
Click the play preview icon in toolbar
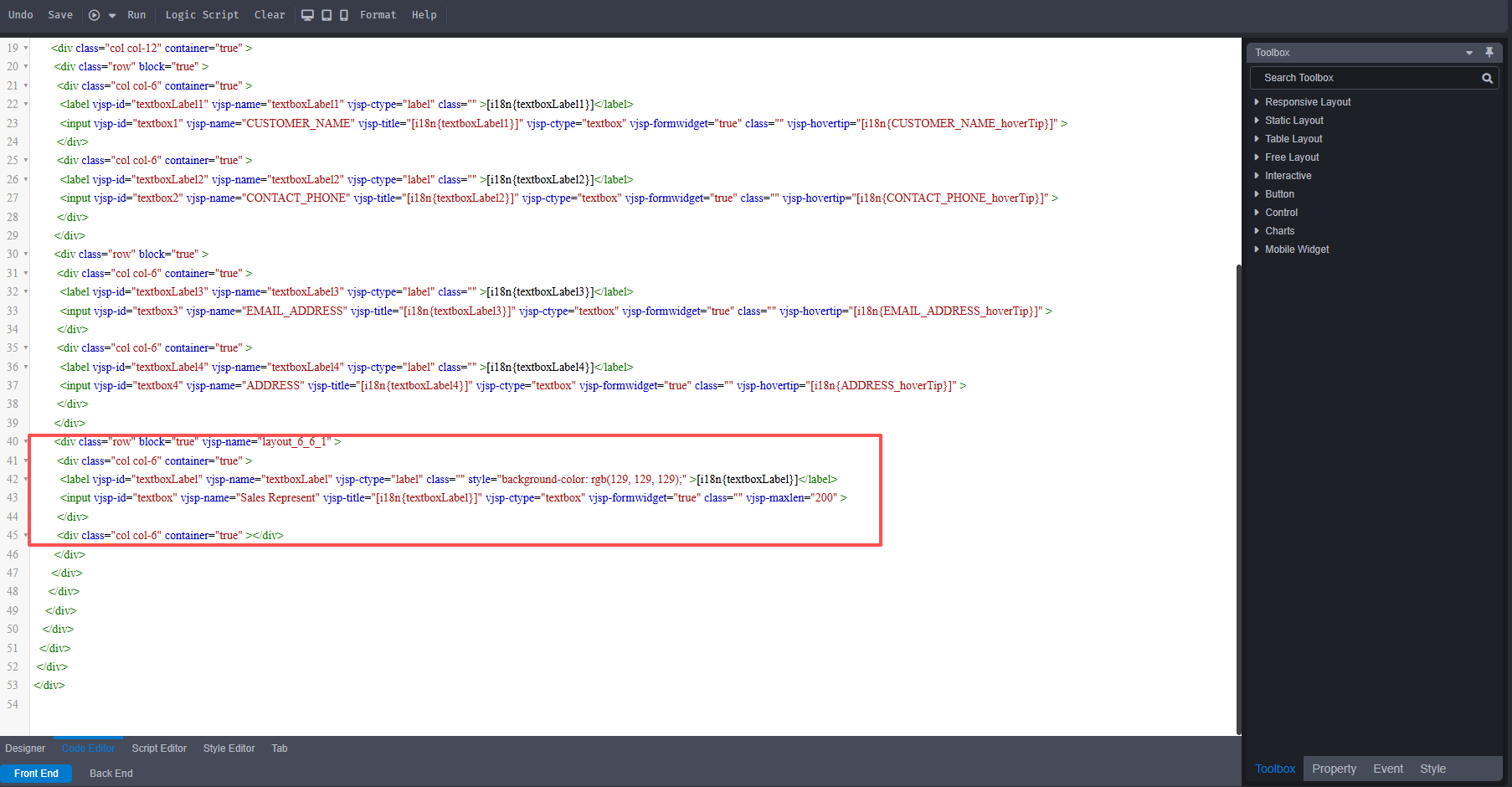point(94,15)
